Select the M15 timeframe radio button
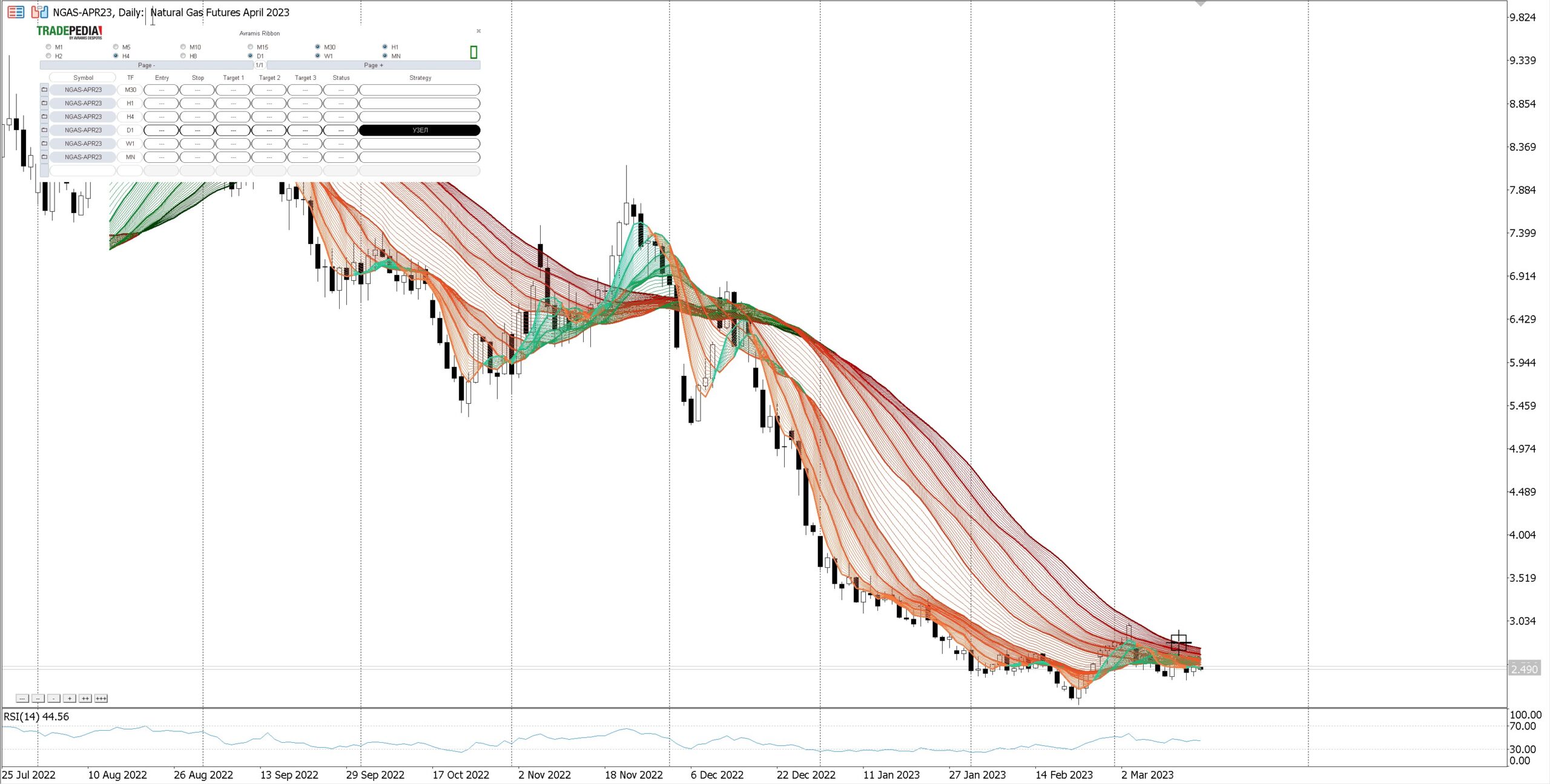Image resolution: width=1550 pixels, height=784 pixels. 250,47
